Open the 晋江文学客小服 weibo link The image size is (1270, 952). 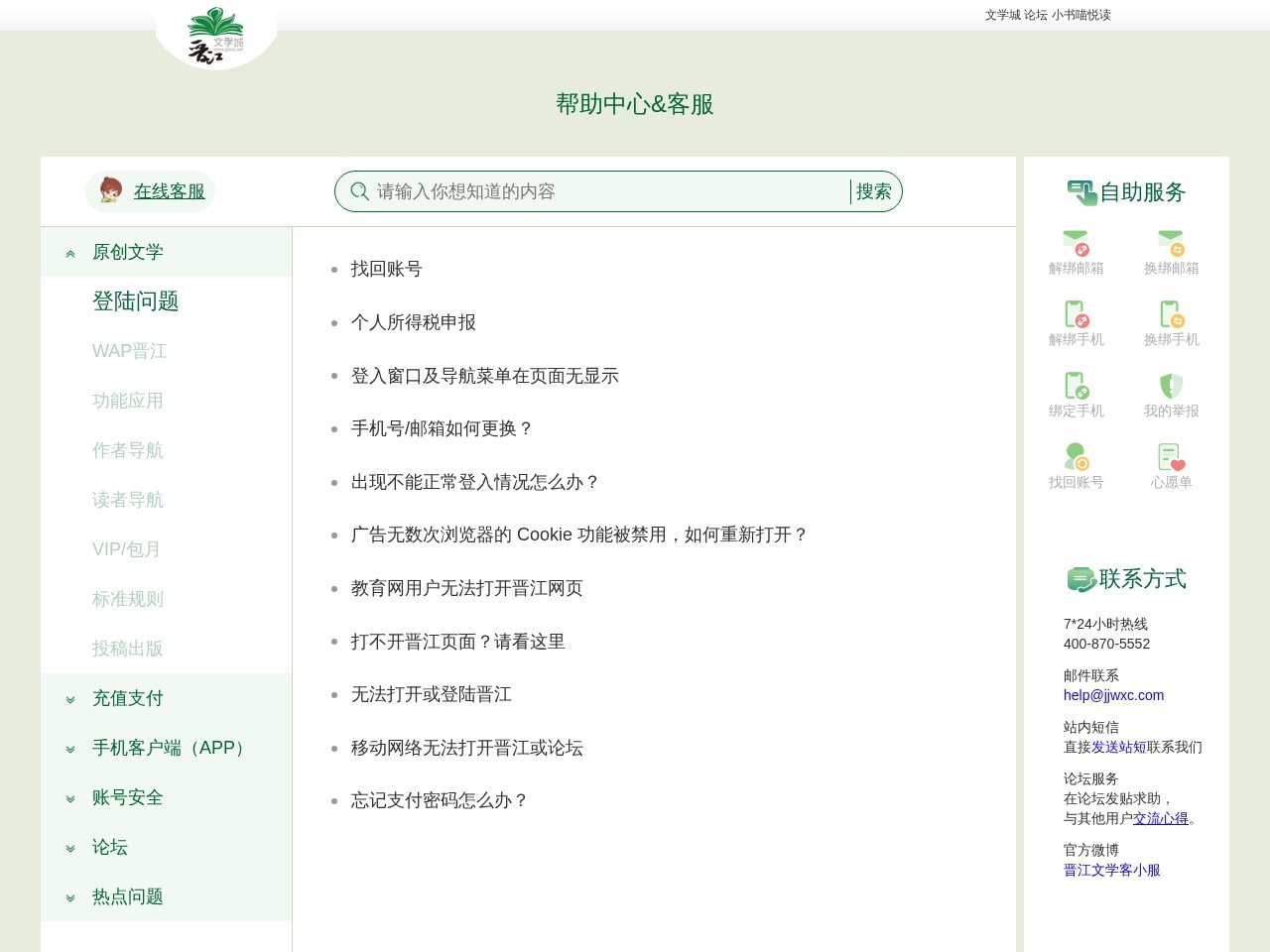(1112, 870)
